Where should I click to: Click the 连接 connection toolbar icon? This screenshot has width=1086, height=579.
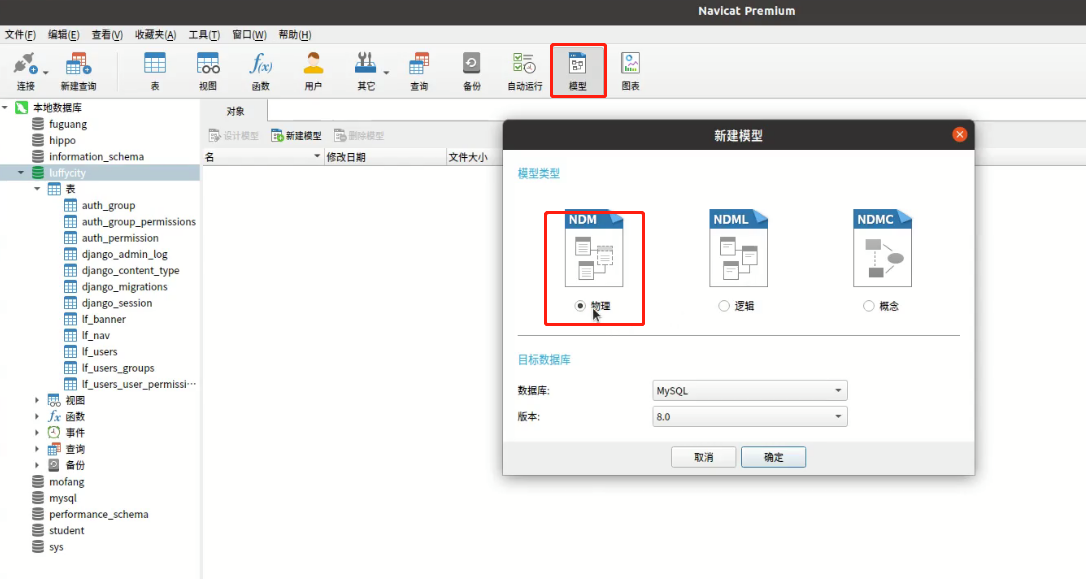tap(26, 71)
